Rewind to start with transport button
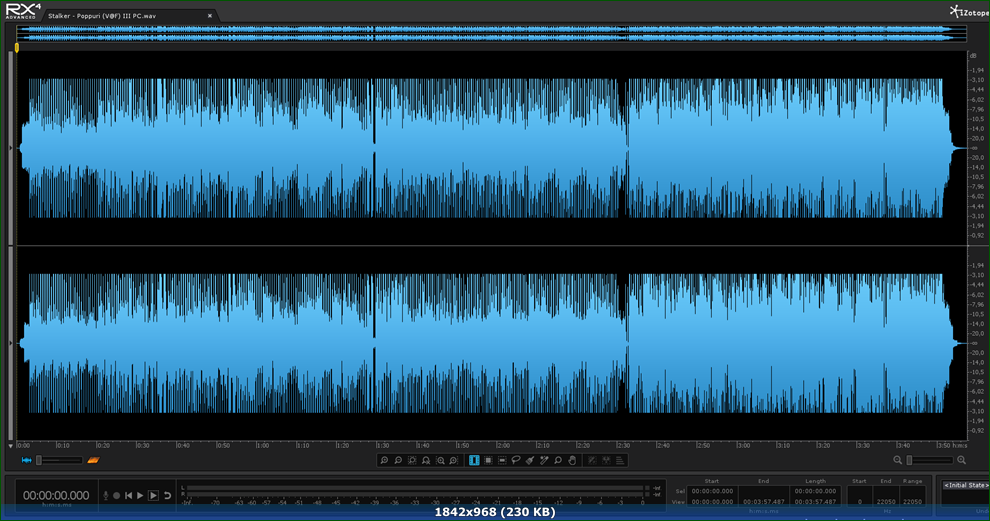Screen dimensions: 990x521 click(x=128, y=496)
